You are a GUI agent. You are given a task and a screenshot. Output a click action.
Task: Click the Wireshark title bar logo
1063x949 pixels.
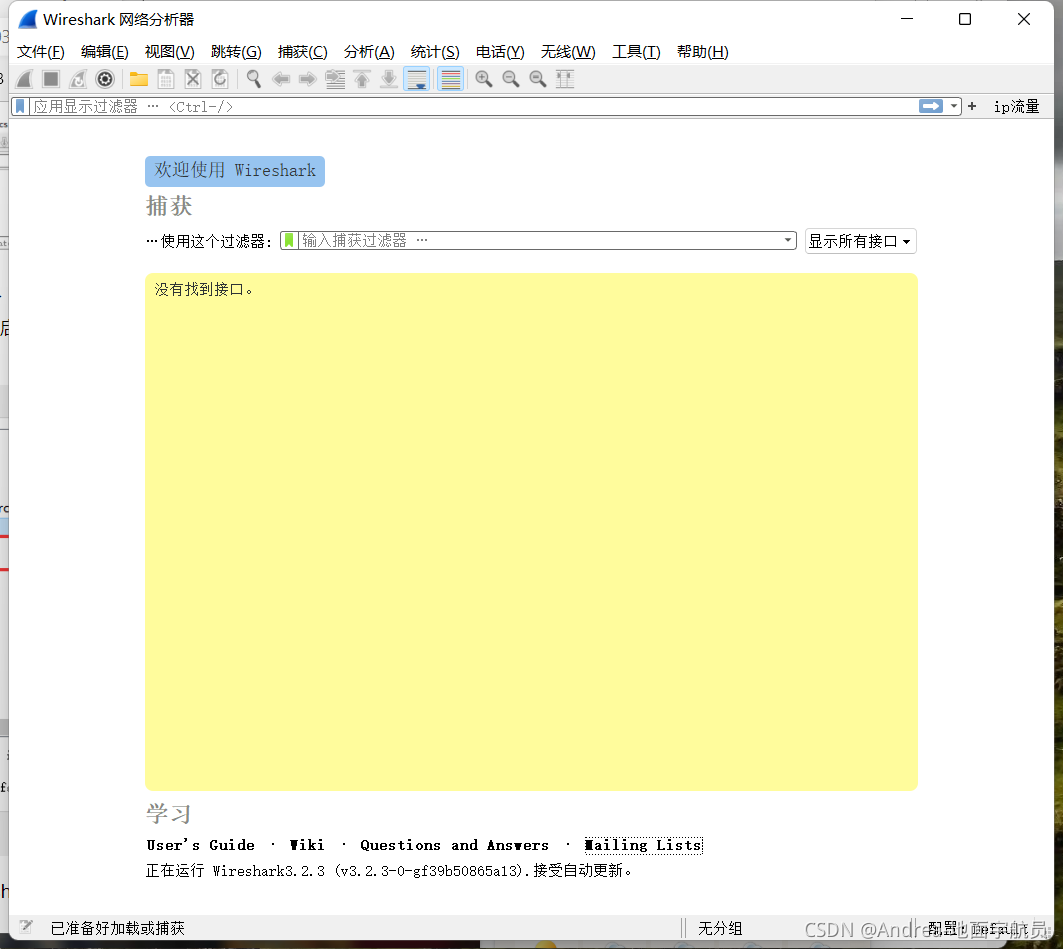click(27, 19)
